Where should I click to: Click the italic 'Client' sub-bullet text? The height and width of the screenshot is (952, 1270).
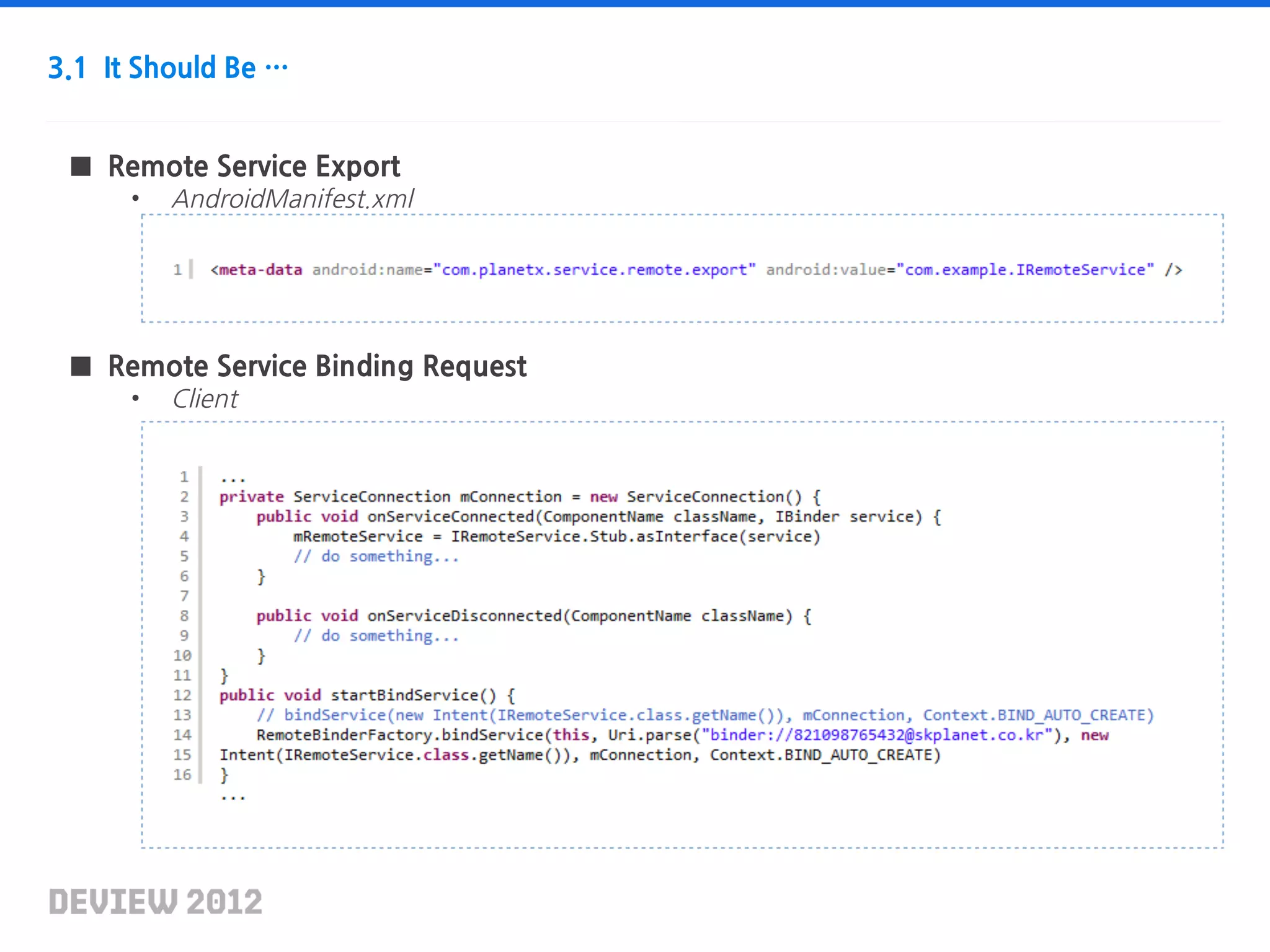point(205,399)
